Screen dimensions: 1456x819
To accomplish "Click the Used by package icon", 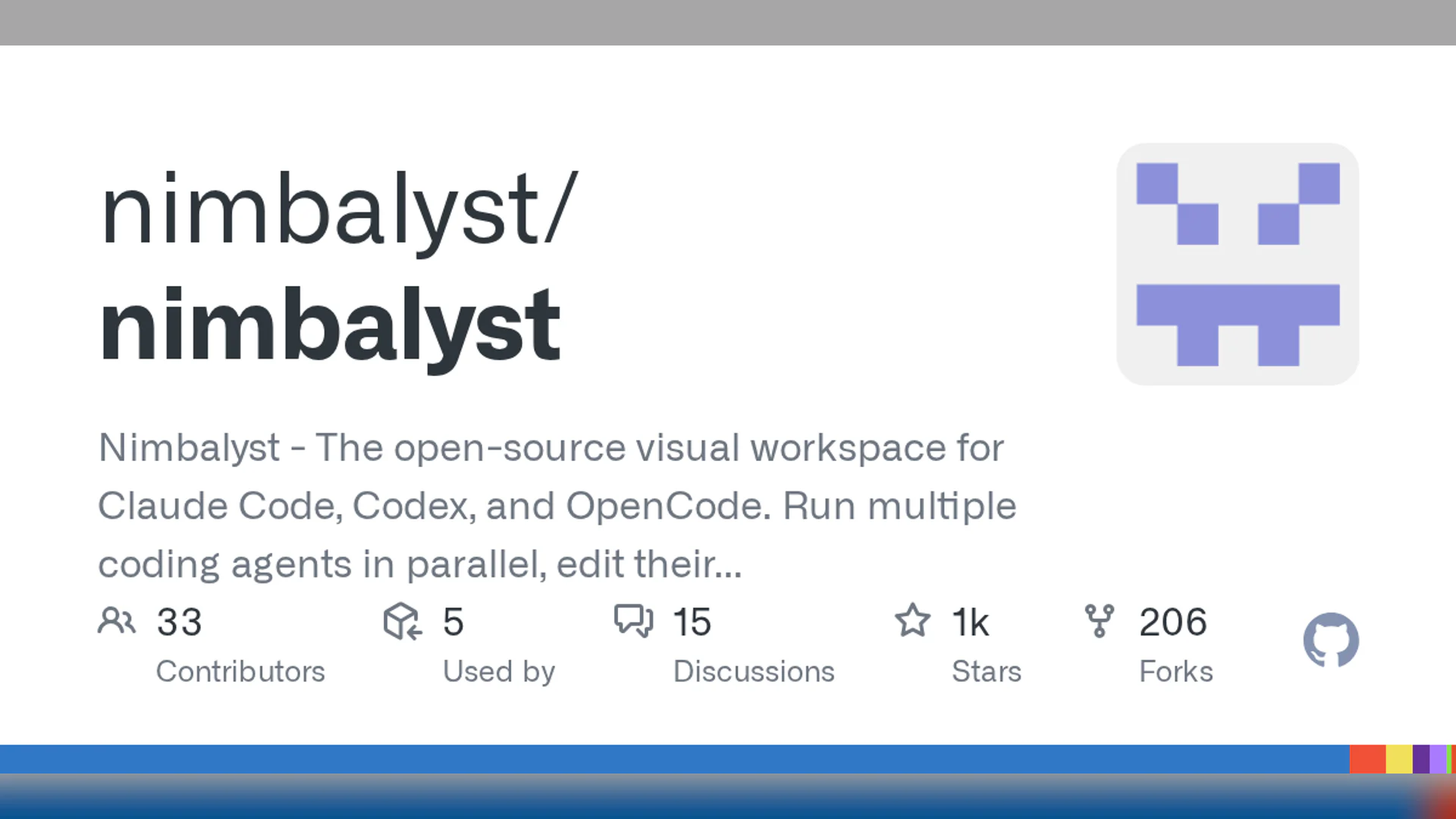I will point(402,622).
